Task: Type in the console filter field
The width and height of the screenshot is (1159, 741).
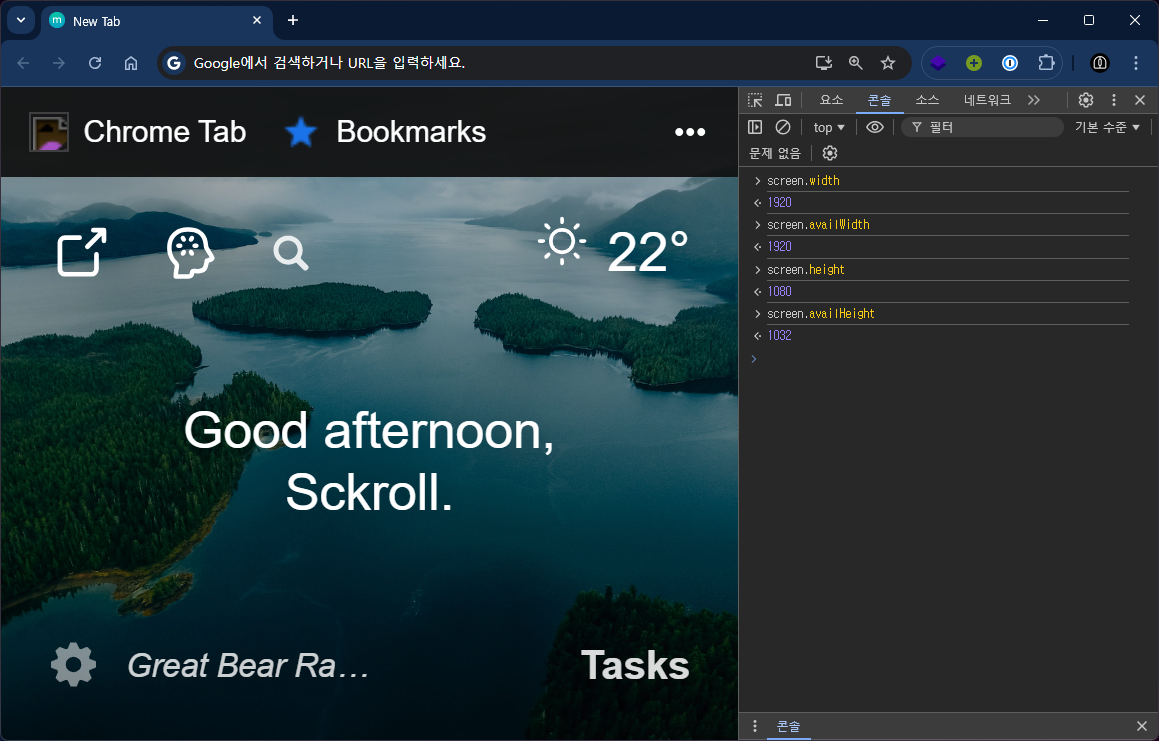Action: point(980,127)
